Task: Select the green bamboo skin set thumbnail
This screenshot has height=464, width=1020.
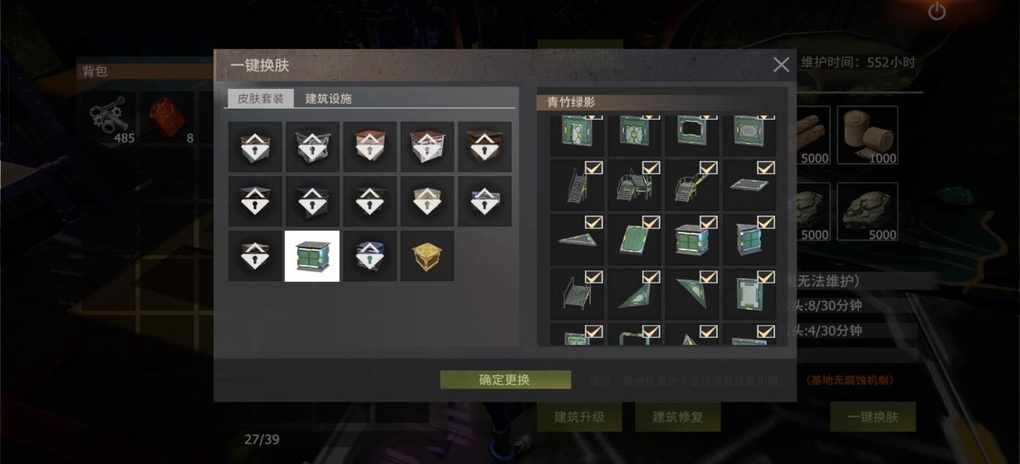Action: coord(312,256)
